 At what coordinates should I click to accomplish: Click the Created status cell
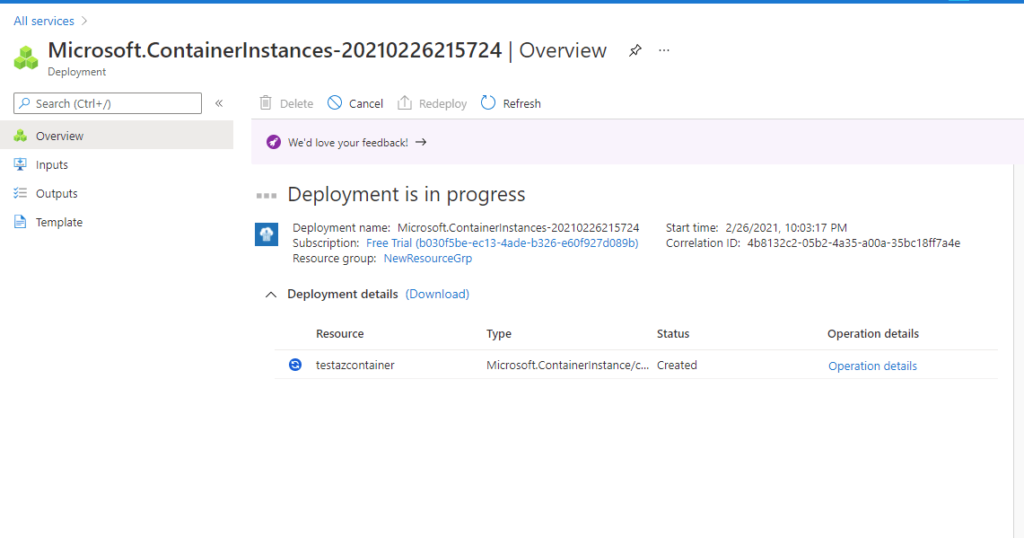coord(677,365)
